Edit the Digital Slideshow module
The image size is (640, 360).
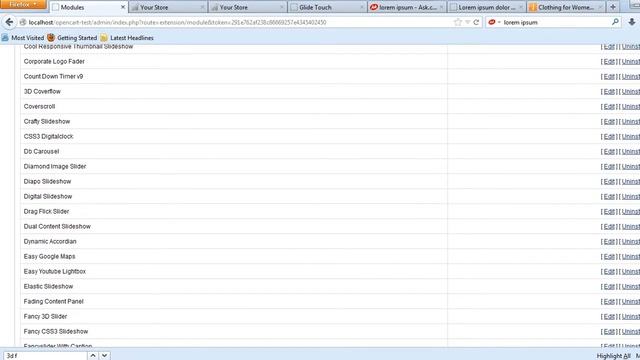(x=609, y=197)
